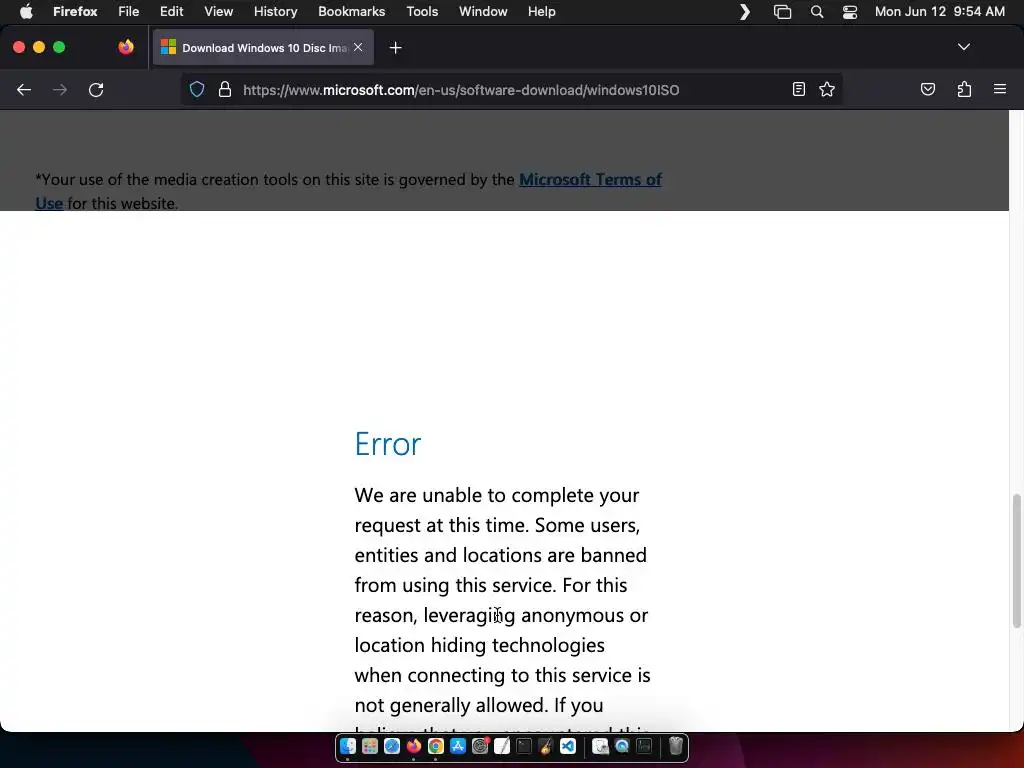Screen dimensions: 1024x768
Task: Open a new tab with plus button
Action: point(395,48)
